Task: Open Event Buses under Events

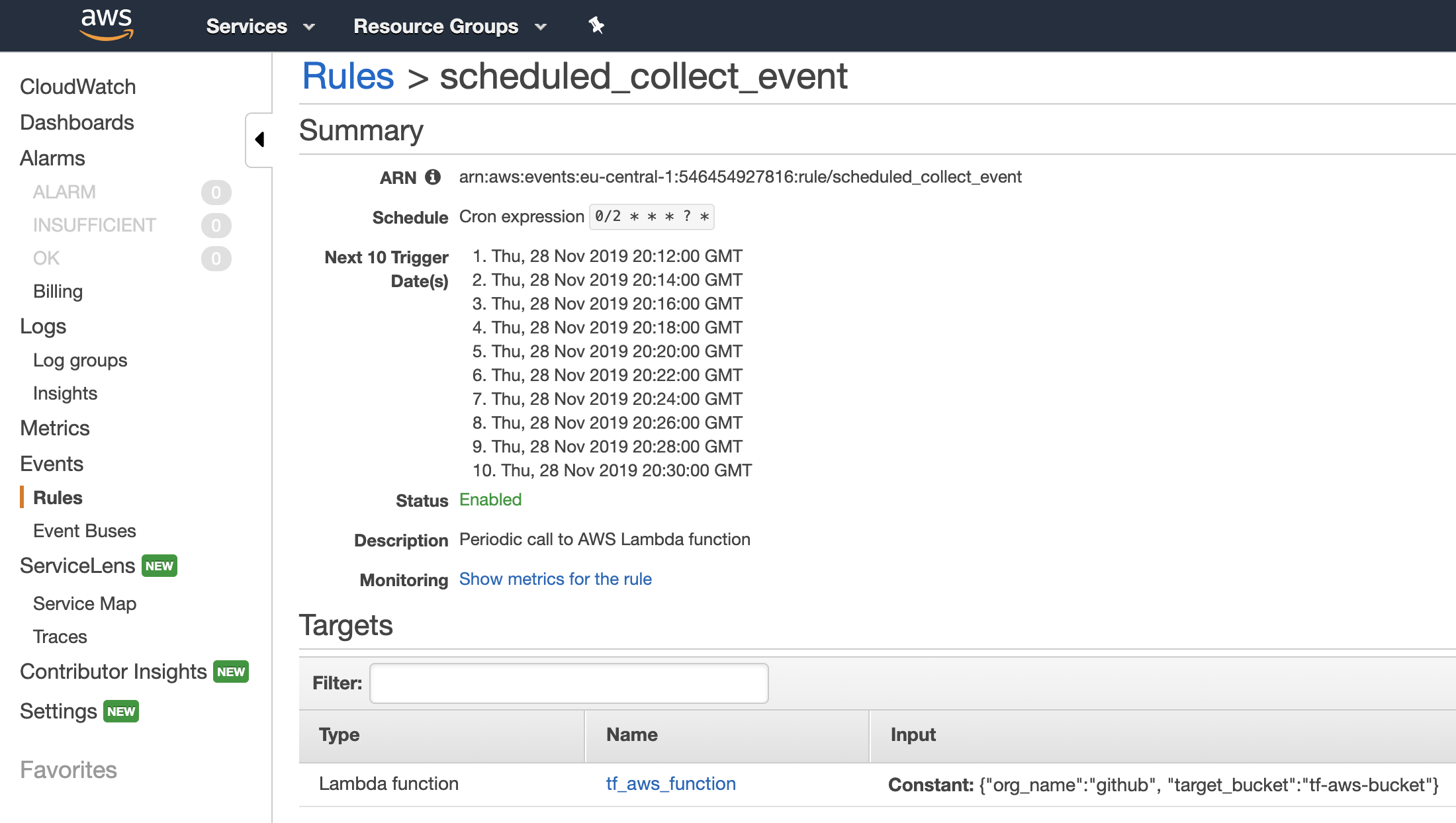Action: point(83,530)
